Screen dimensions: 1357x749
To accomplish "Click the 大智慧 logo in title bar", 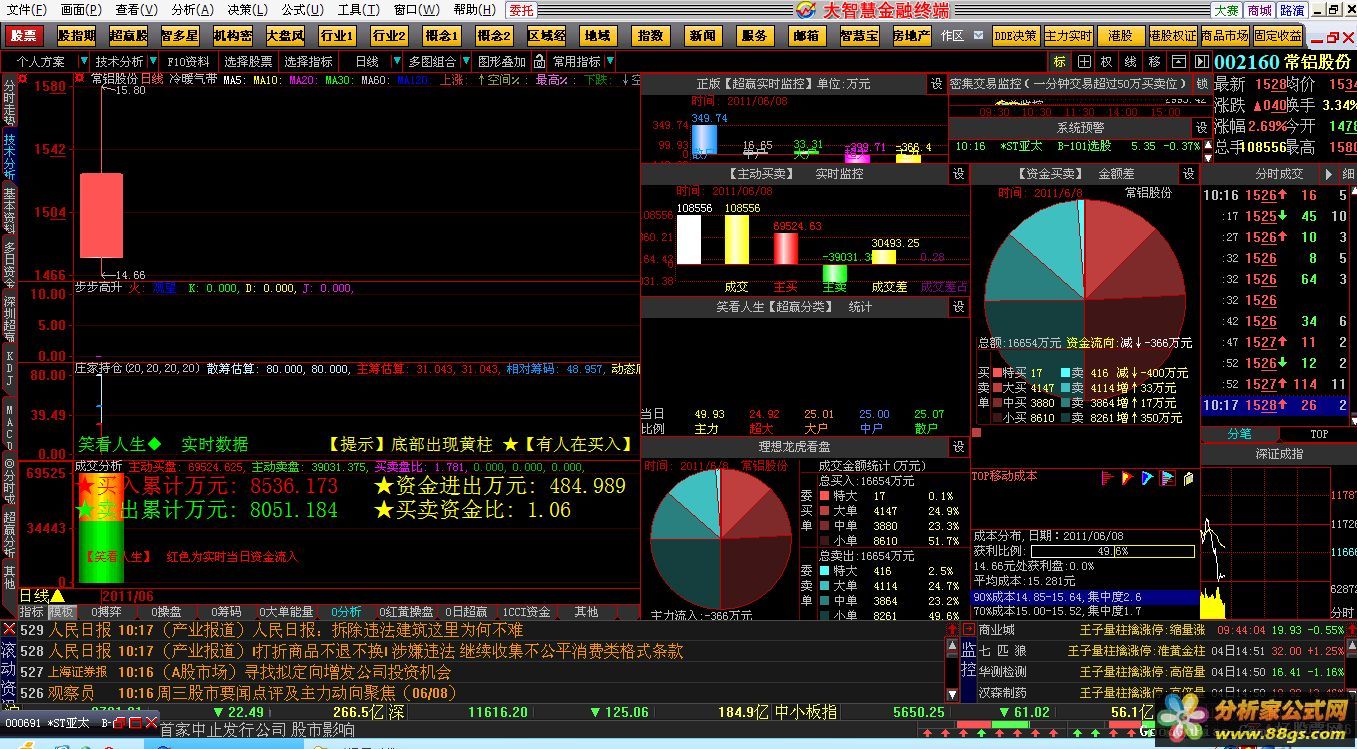I will click(x=807, y=10).
